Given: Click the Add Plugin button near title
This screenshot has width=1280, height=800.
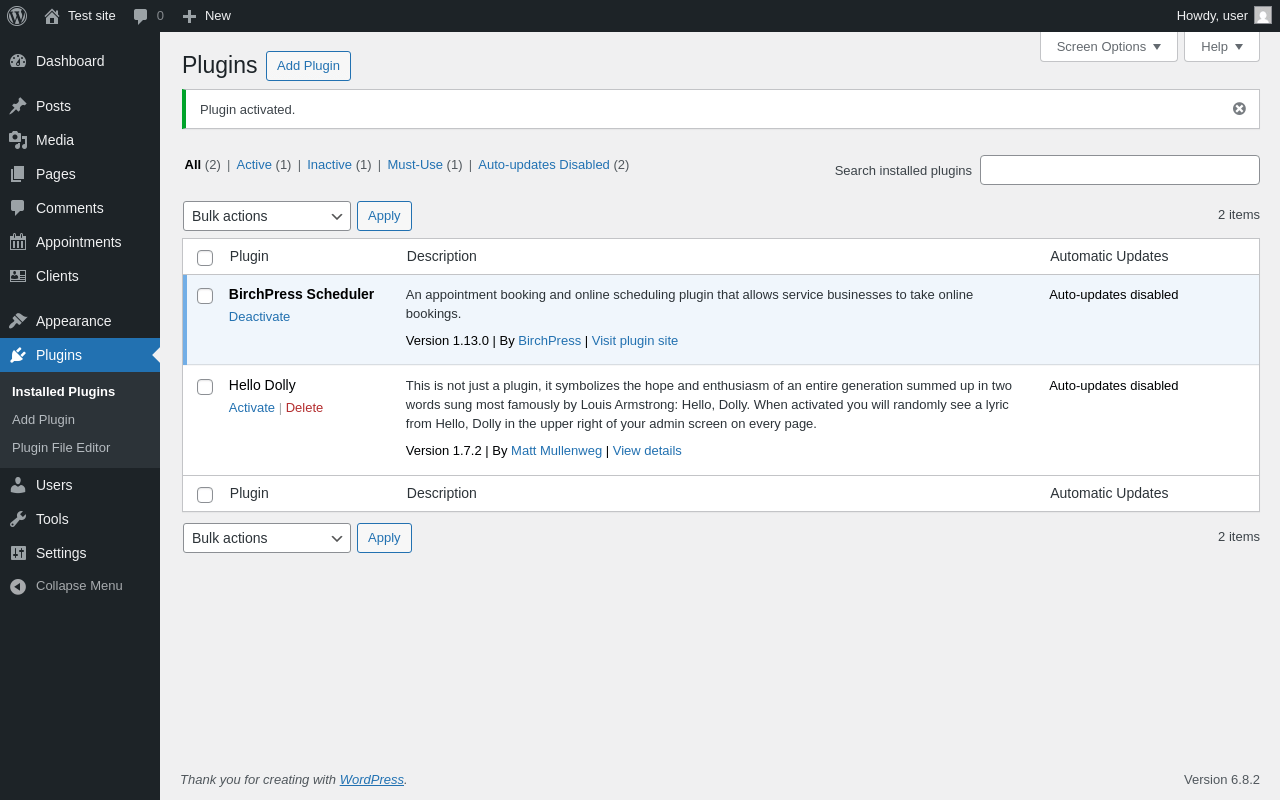Looking at the screenshot, I should click(x=308, y=66).
